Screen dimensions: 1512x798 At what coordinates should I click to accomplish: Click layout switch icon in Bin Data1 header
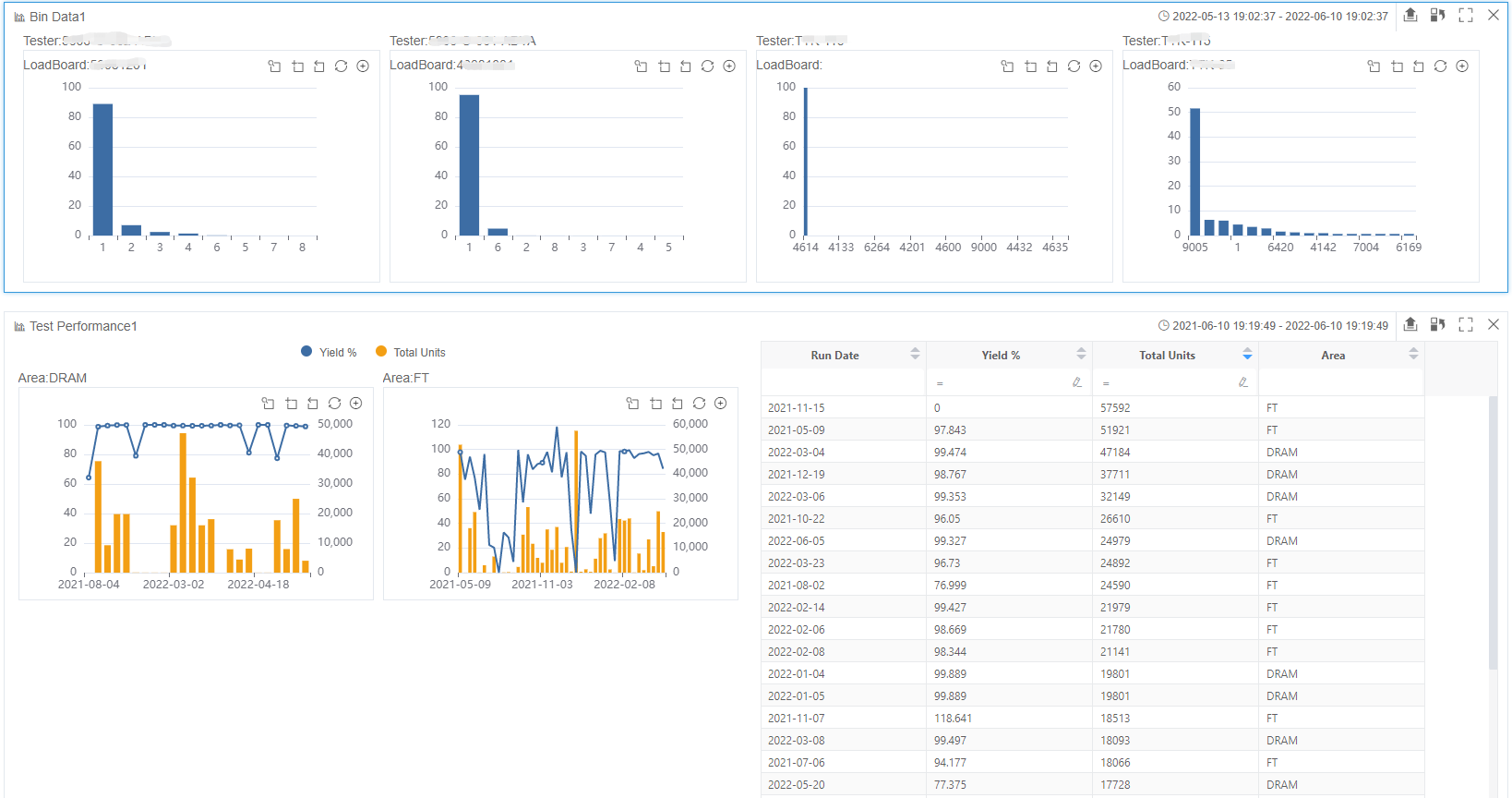coord(1437,15)
